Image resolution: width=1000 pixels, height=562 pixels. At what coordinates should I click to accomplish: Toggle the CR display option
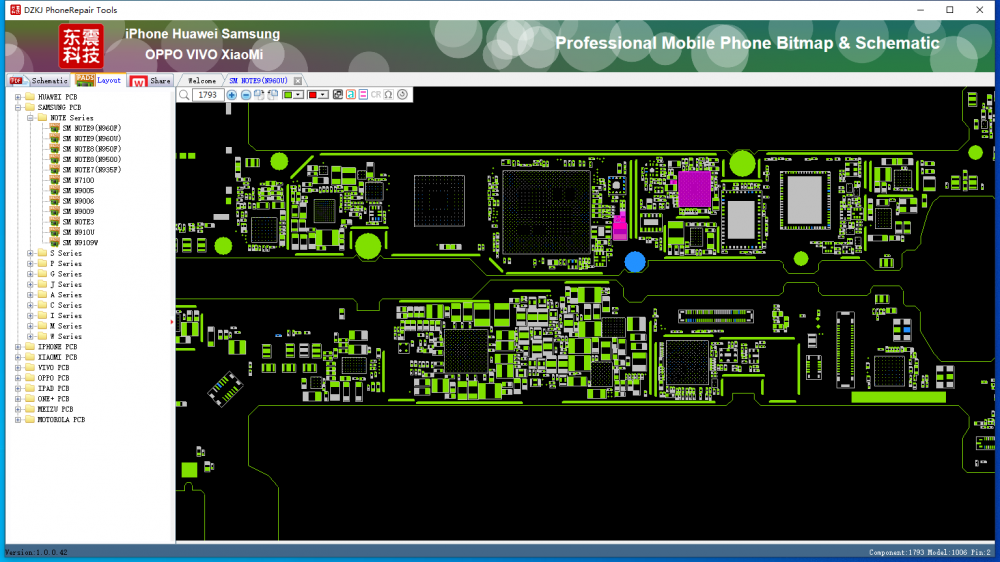[376, 95]
